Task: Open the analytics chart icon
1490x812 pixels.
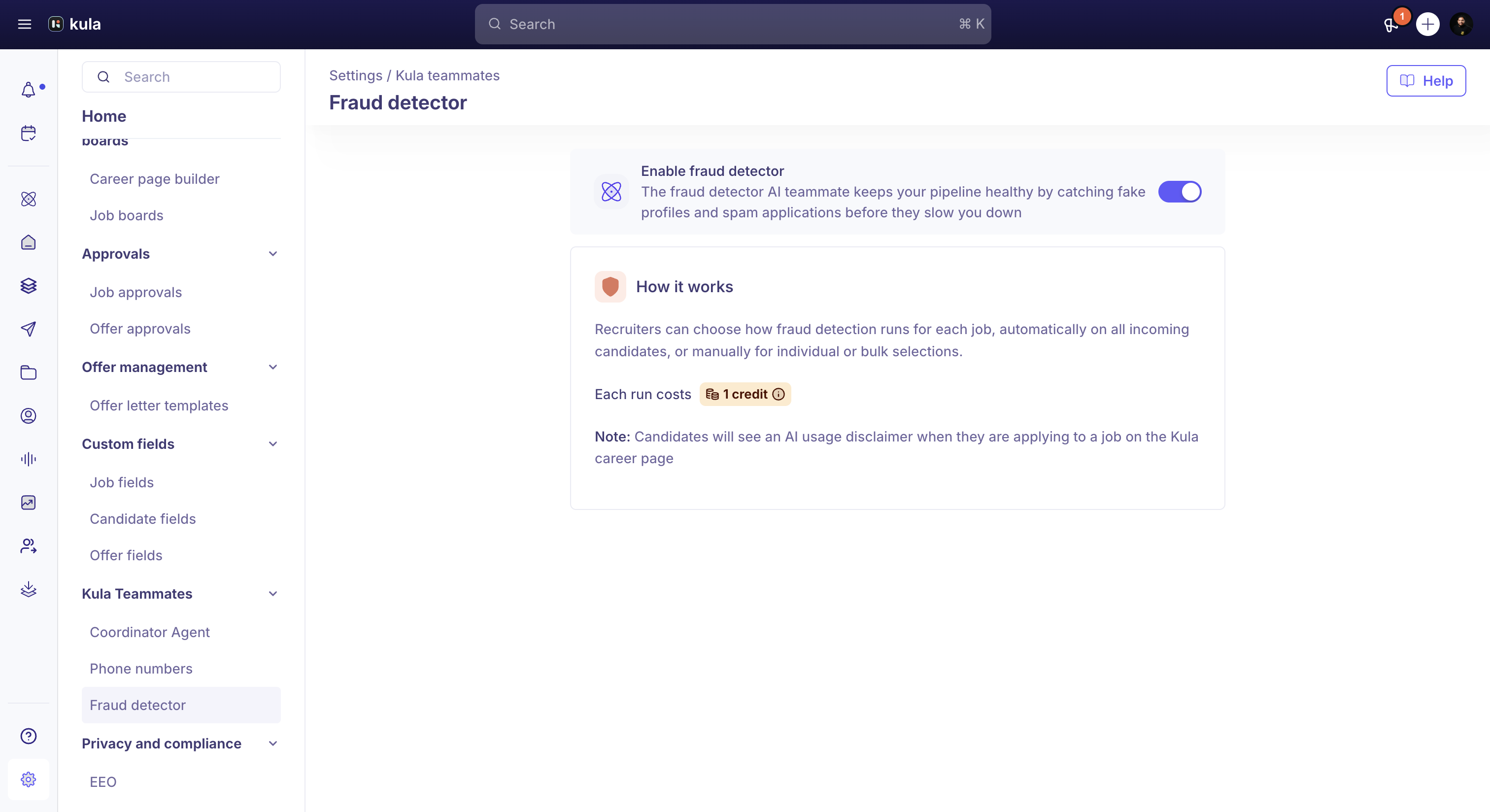Action: click(x=29, y=503)
